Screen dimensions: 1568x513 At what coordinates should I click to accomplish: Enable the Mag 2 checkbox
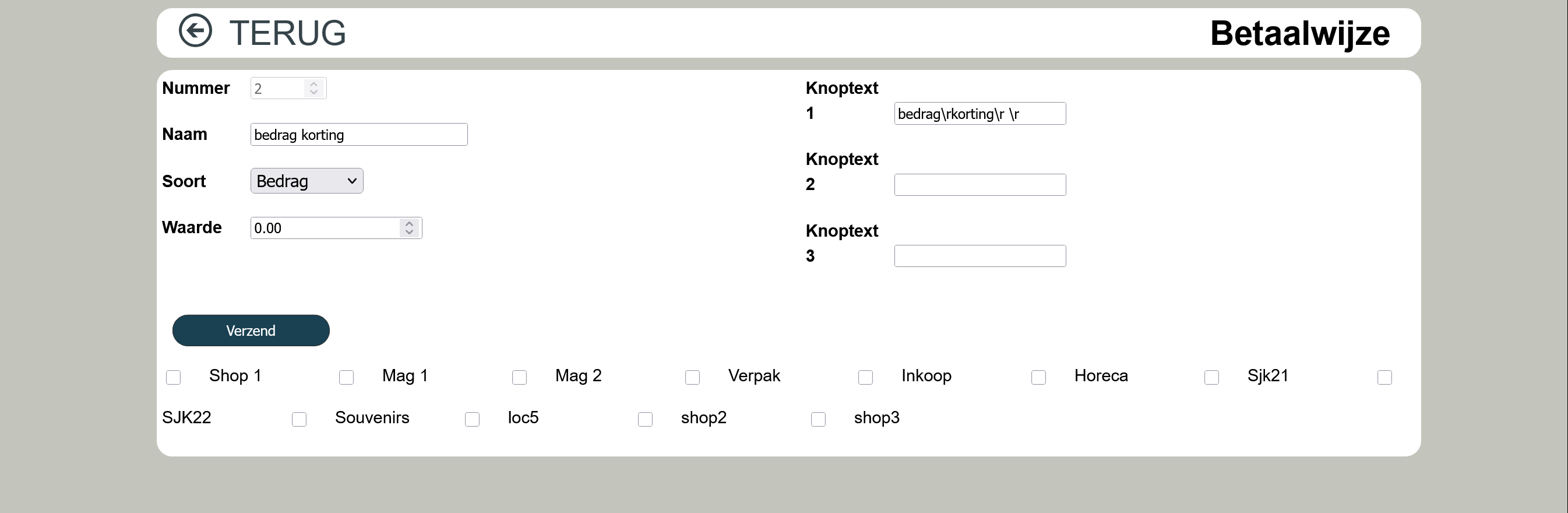point(519,377)
